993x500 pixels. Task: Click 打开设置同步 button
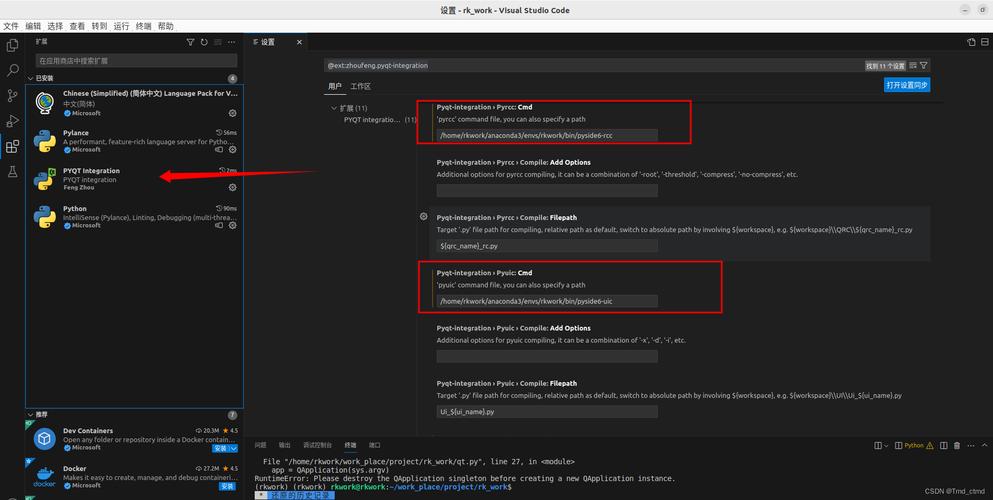pyautogui.click(x=907, y=85)
